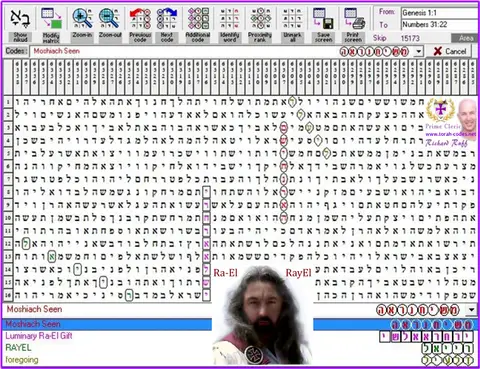Click the Ra-El label above the portrait
480x369 pixels.
(x=225, y=273)
